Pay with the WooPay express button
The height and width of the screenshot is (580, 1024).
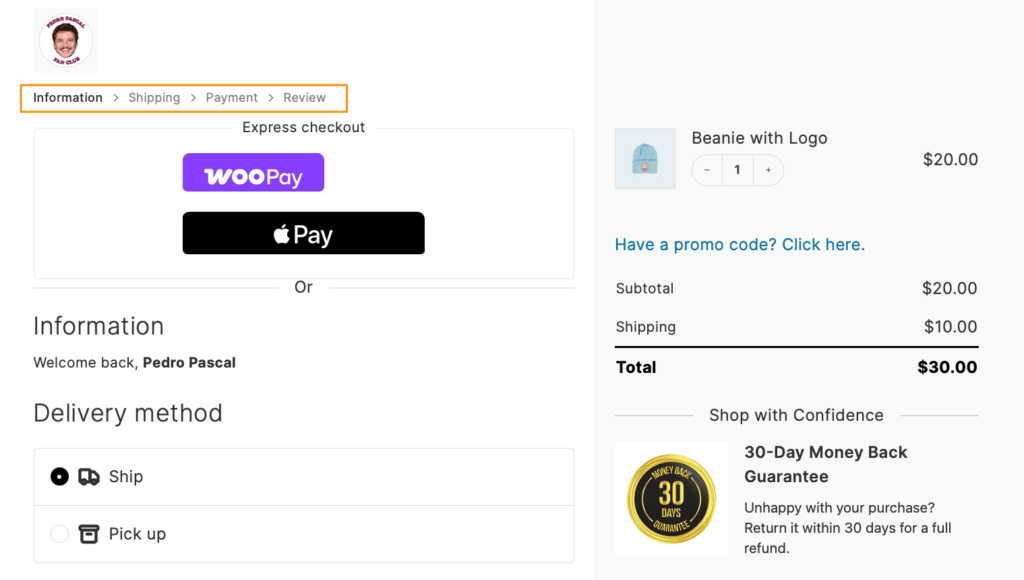[253, 172]
